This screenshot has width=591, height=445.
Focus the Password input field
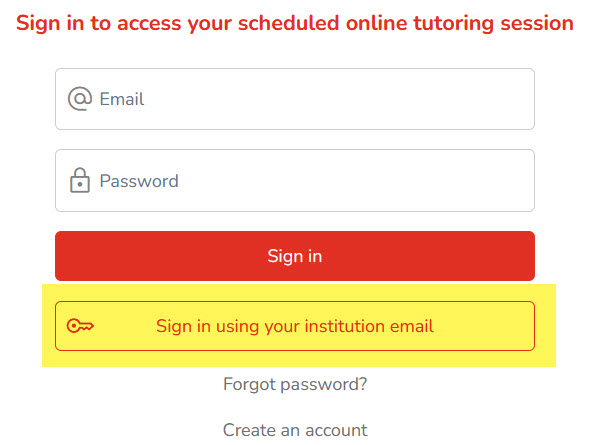(x=295, y=180)
